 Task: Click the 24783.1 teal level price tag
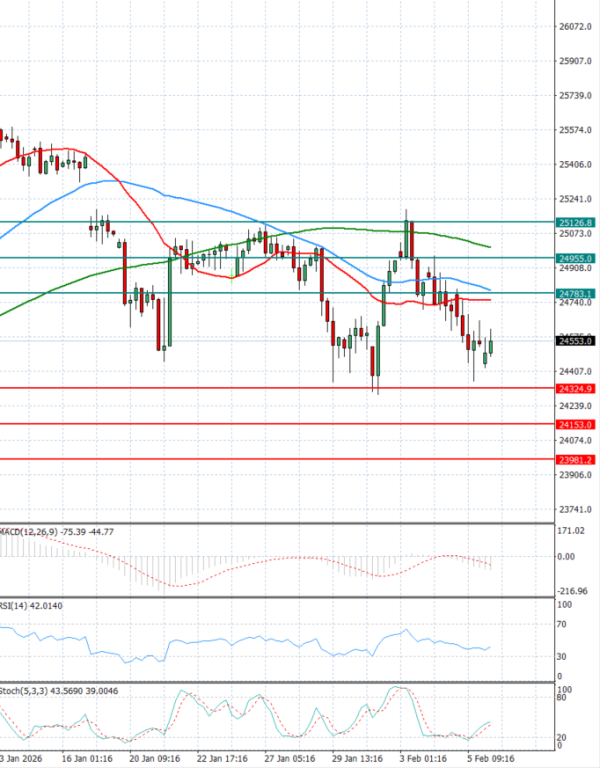[x=575, y=293]
